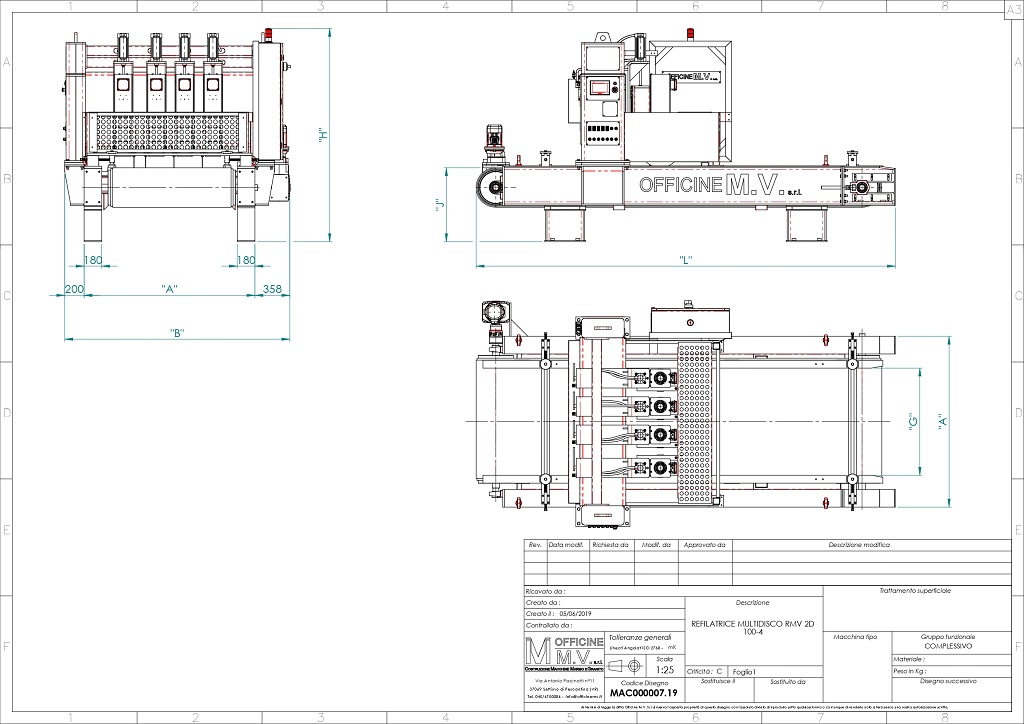
Task: Click the Creato da field
Action: 605,603
